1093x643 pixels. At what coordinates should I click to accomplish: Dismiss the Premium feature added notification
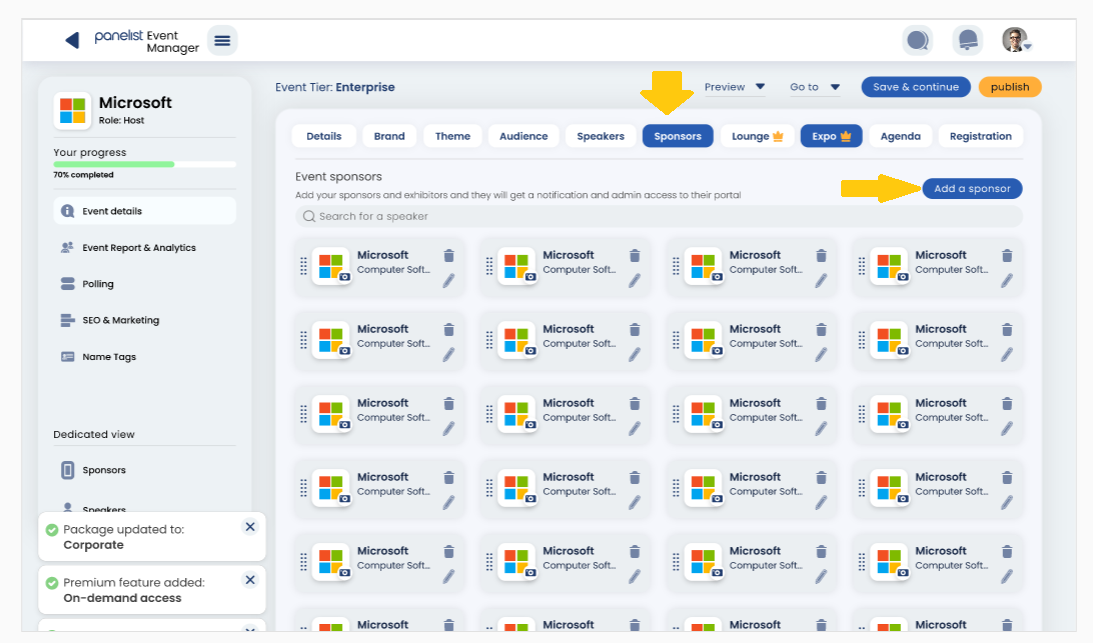point(250,580)
